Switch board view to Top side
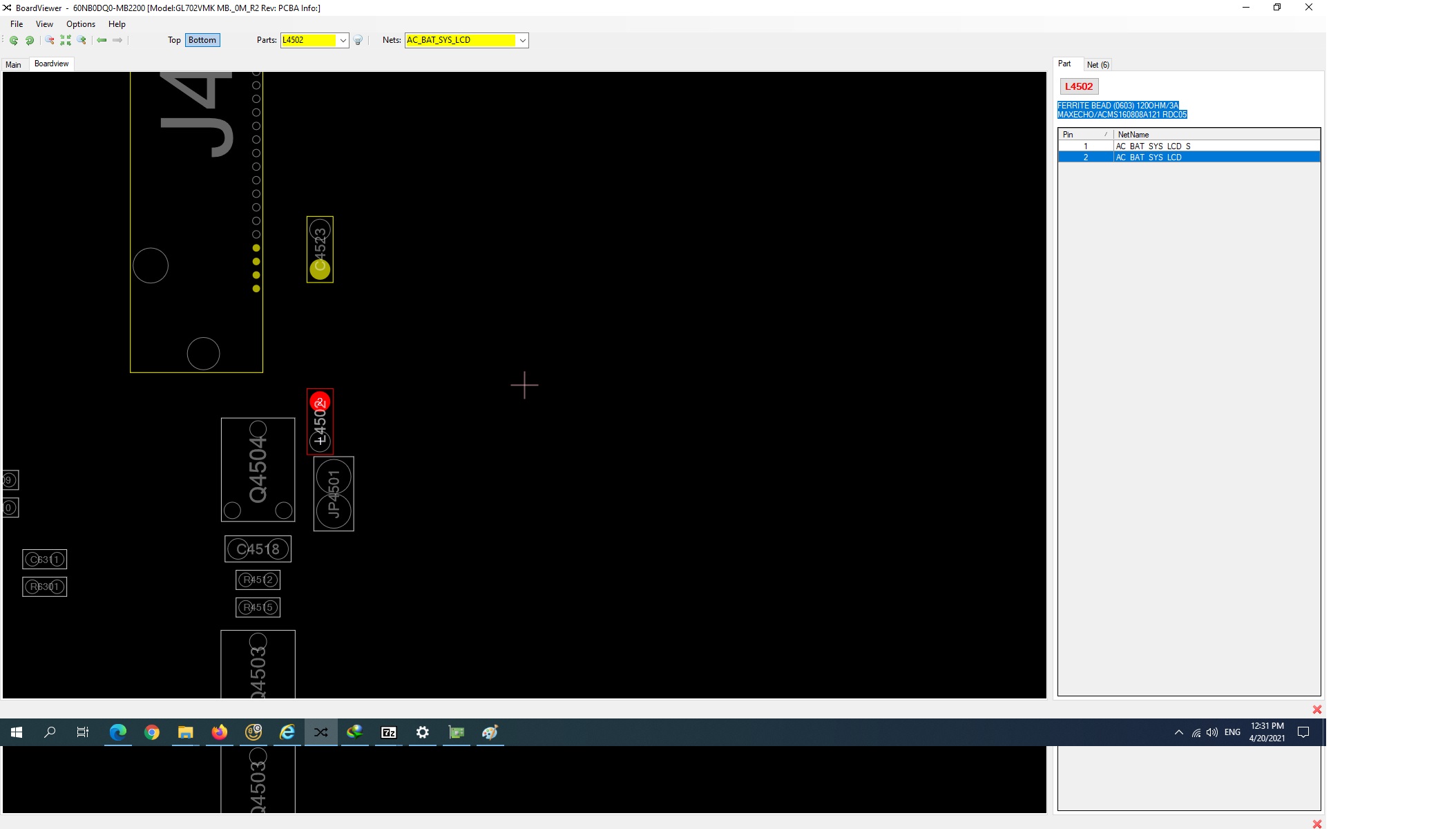The image size is (1456, 829). tap(174, 40)
